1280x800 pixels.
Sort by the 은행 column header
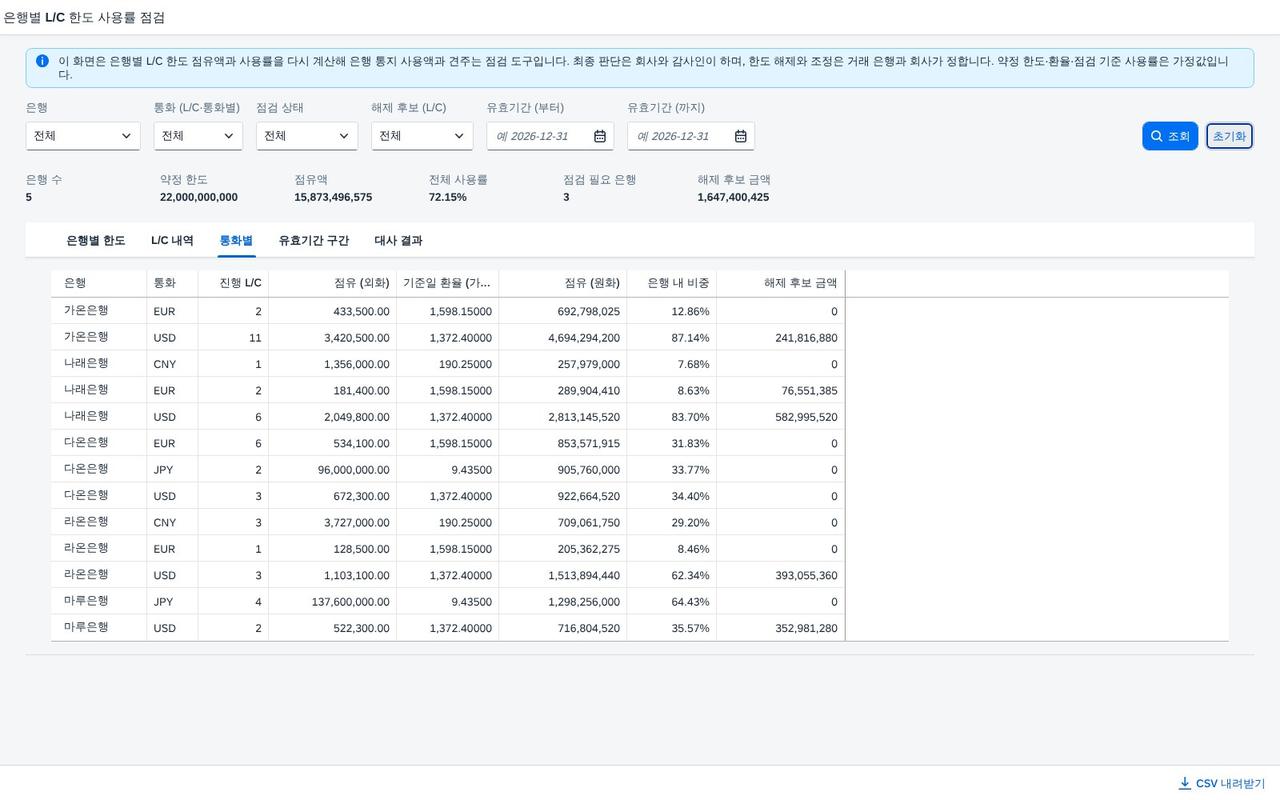coord(99,284)
